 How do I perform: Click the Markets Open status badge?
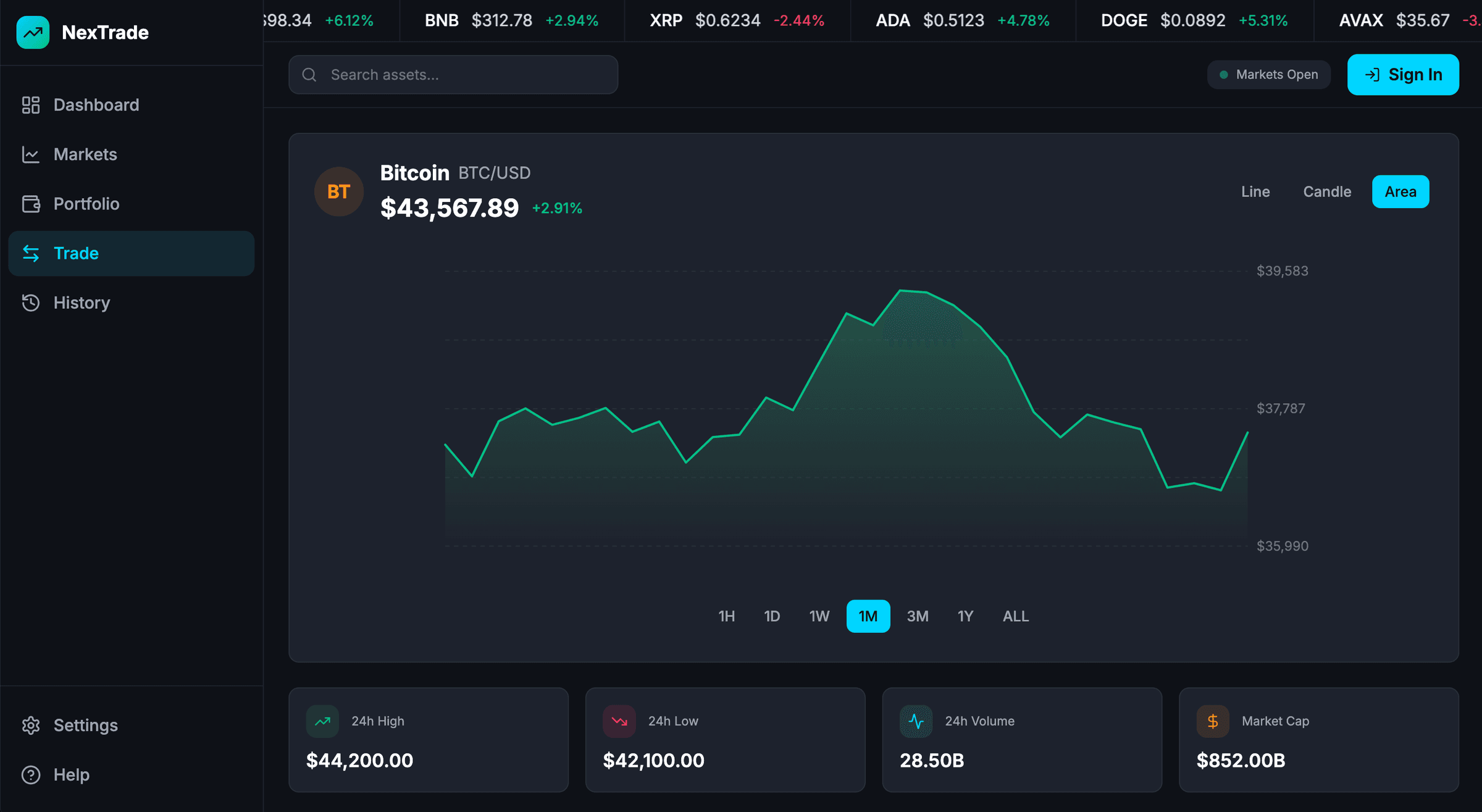pyautogui.click(x=1268, y=75)
